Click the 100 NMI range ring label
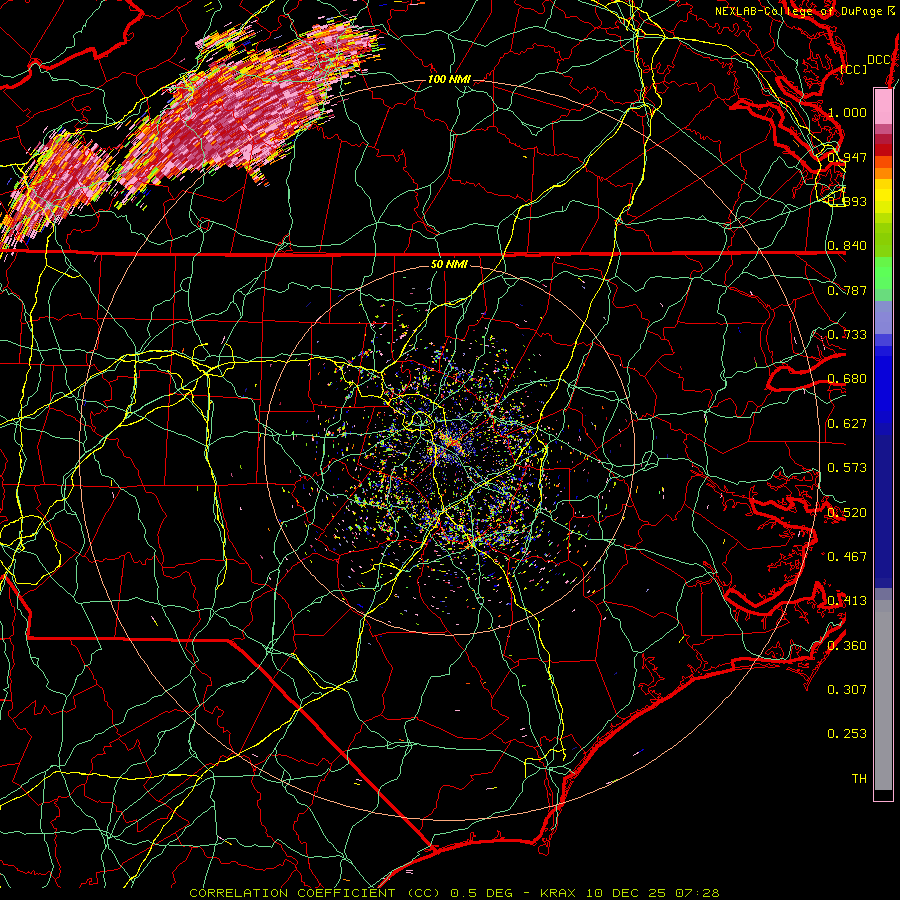 pos(449,79)
